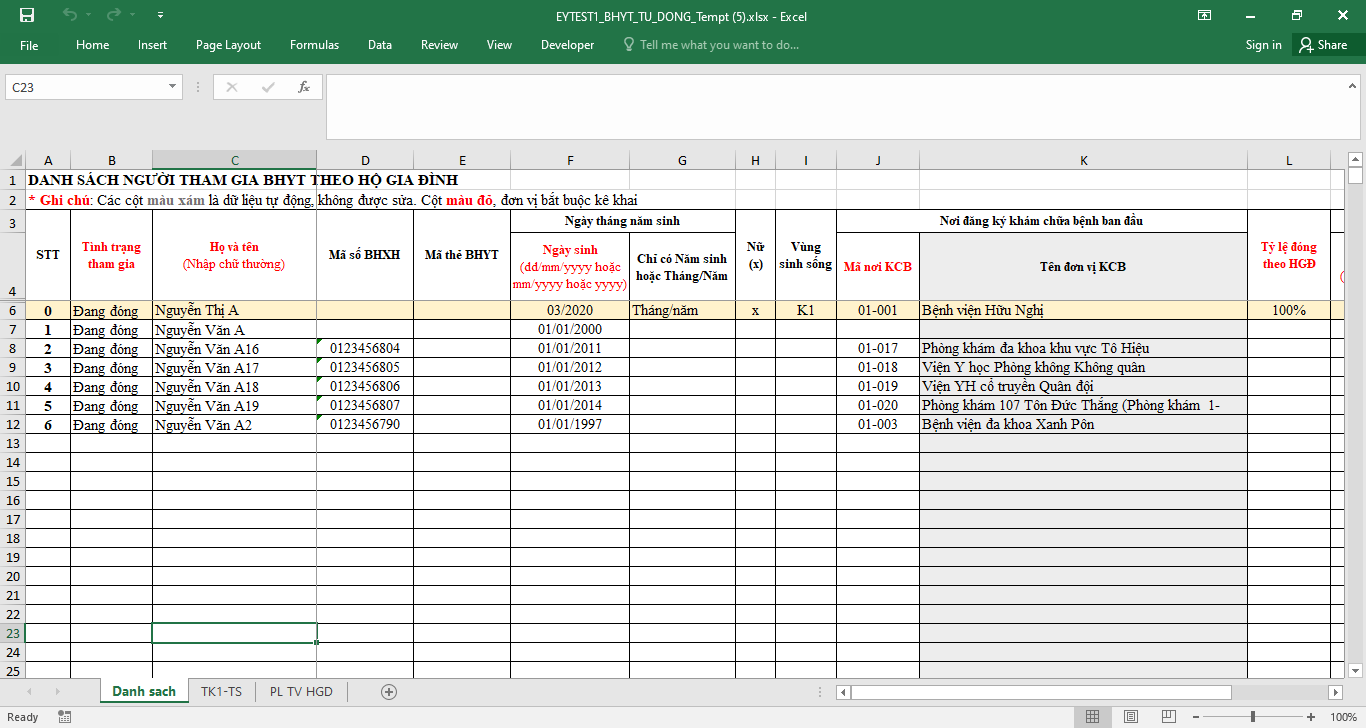
Task: Switch to Page Break Preview icon
Action: tap(1166, 717)
